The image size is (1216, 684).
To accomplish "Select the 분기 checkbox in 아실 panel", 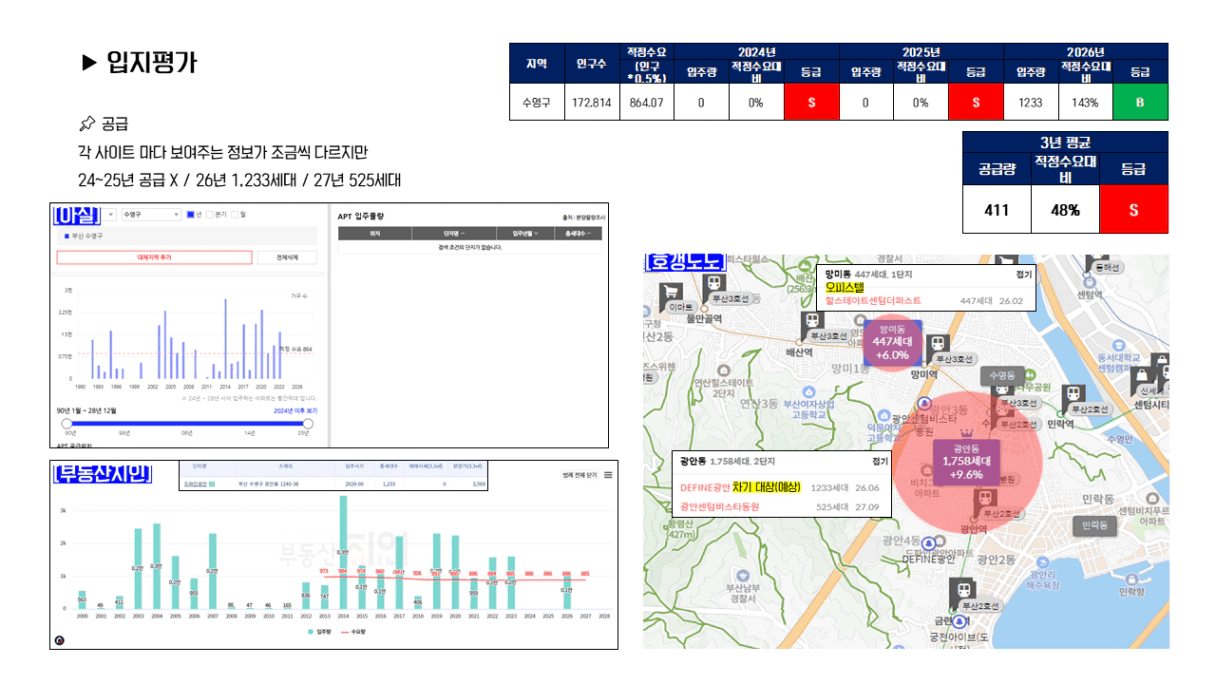I will click(210, 214).
